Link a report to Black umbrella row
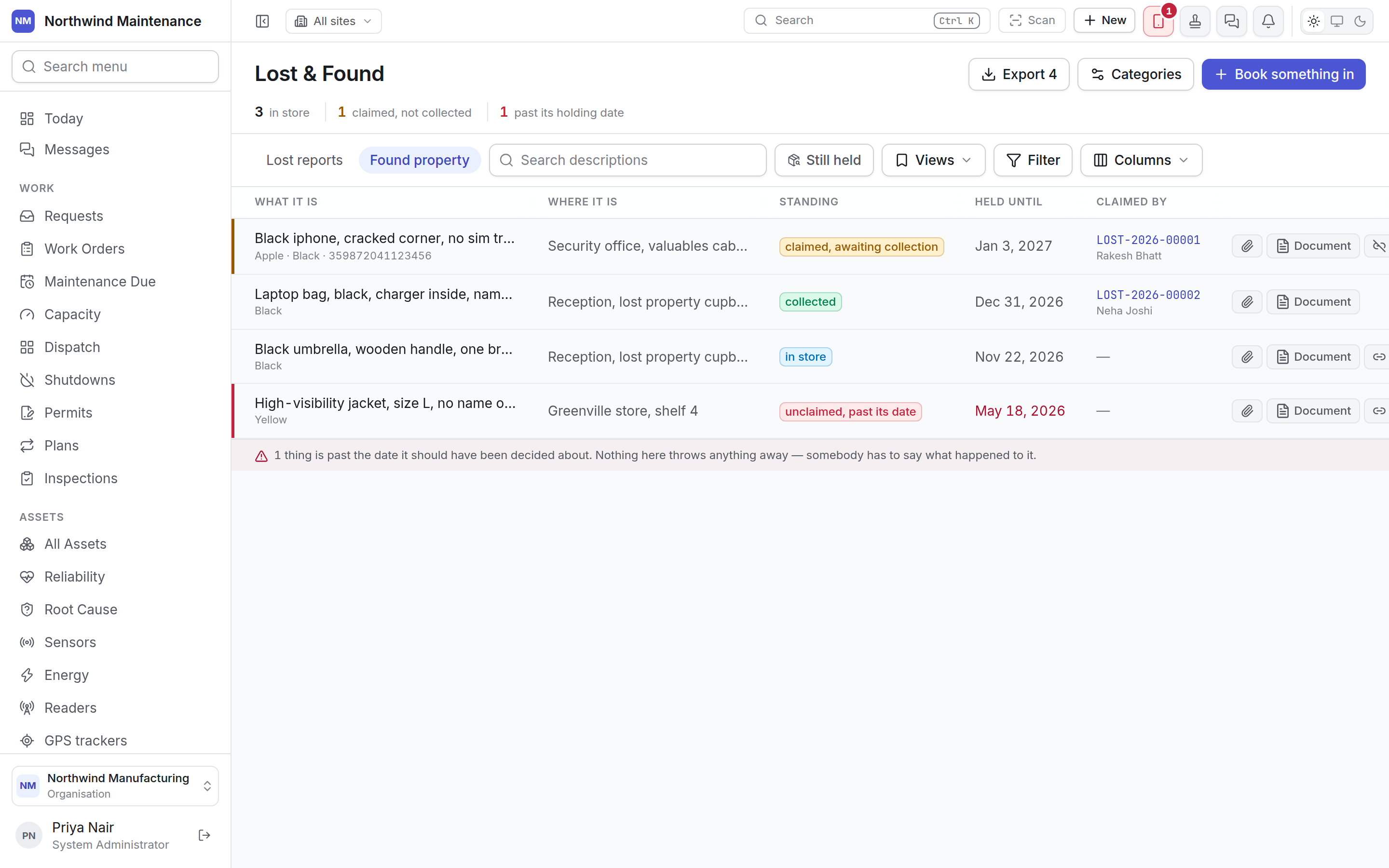The image size is (1389, 868). (1378, 357)
